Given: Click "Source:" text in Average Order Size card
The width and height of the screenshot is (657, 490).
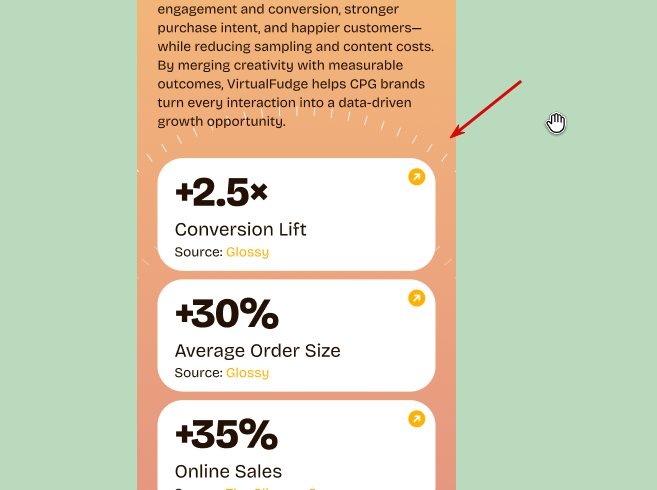Looking at the screenshot, I should point(199,373).
